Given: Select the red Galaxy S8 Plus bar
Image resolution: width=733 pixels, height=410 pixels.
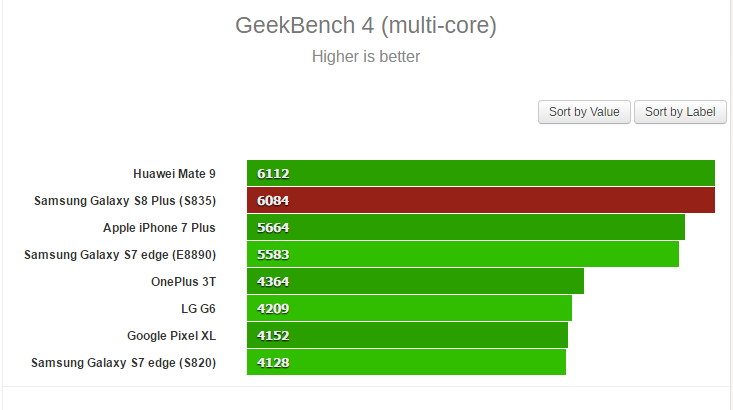Looking at the screenshot, I should 481,200.
